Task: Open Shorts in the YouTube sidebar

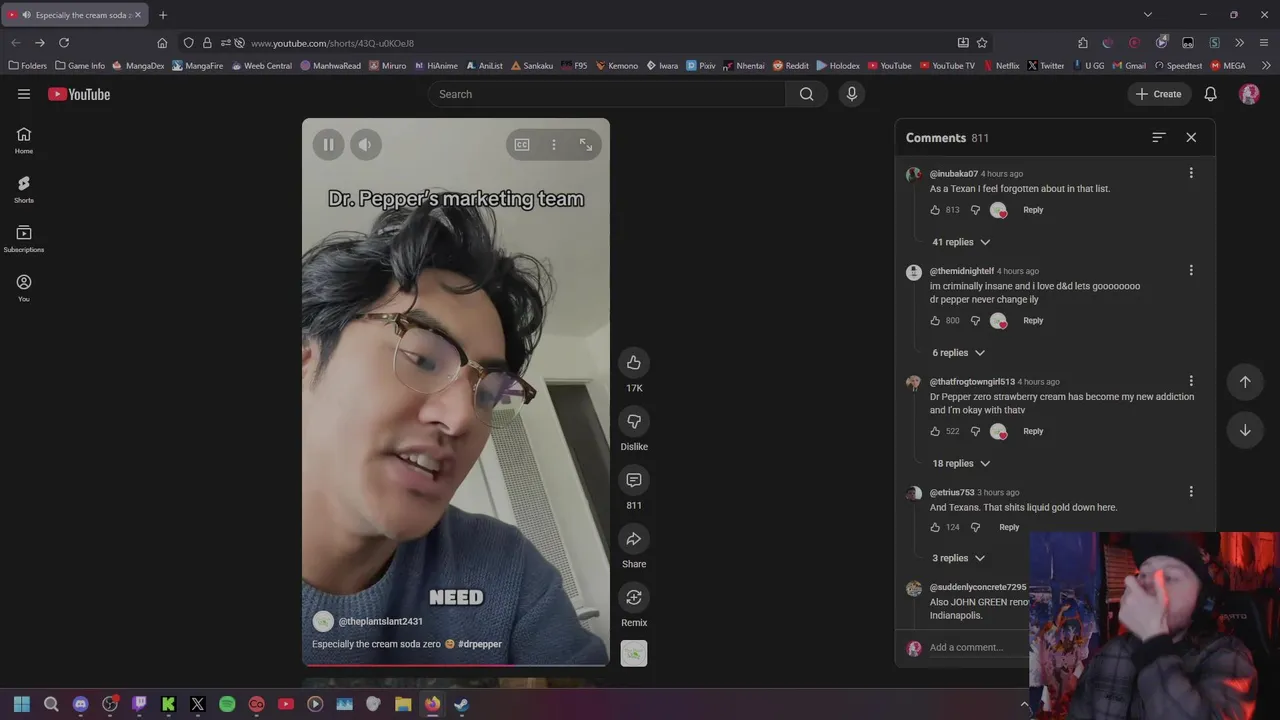Action: point(24,190)
